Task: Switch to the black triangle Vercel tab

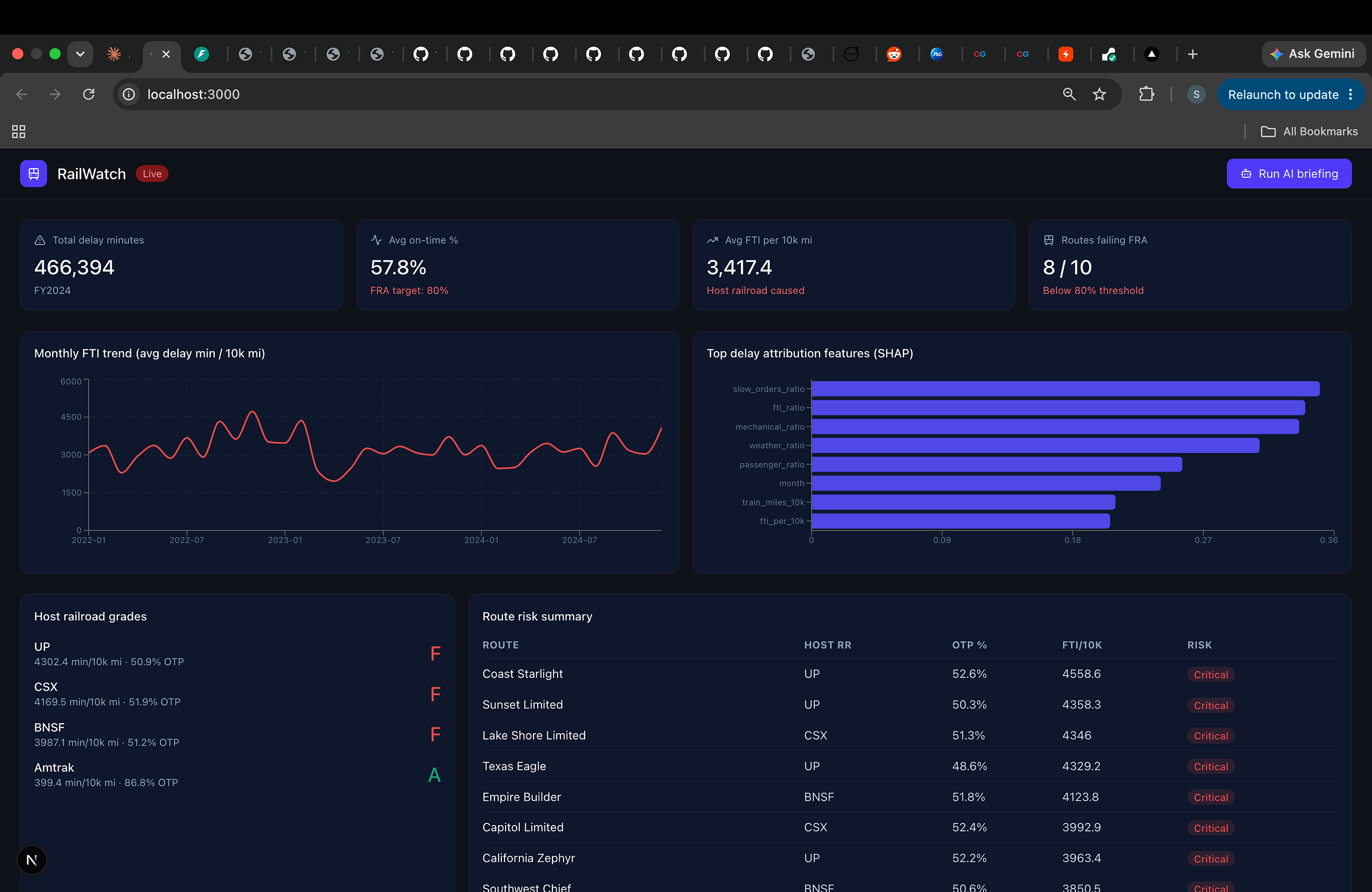Action: (1151, 54)
